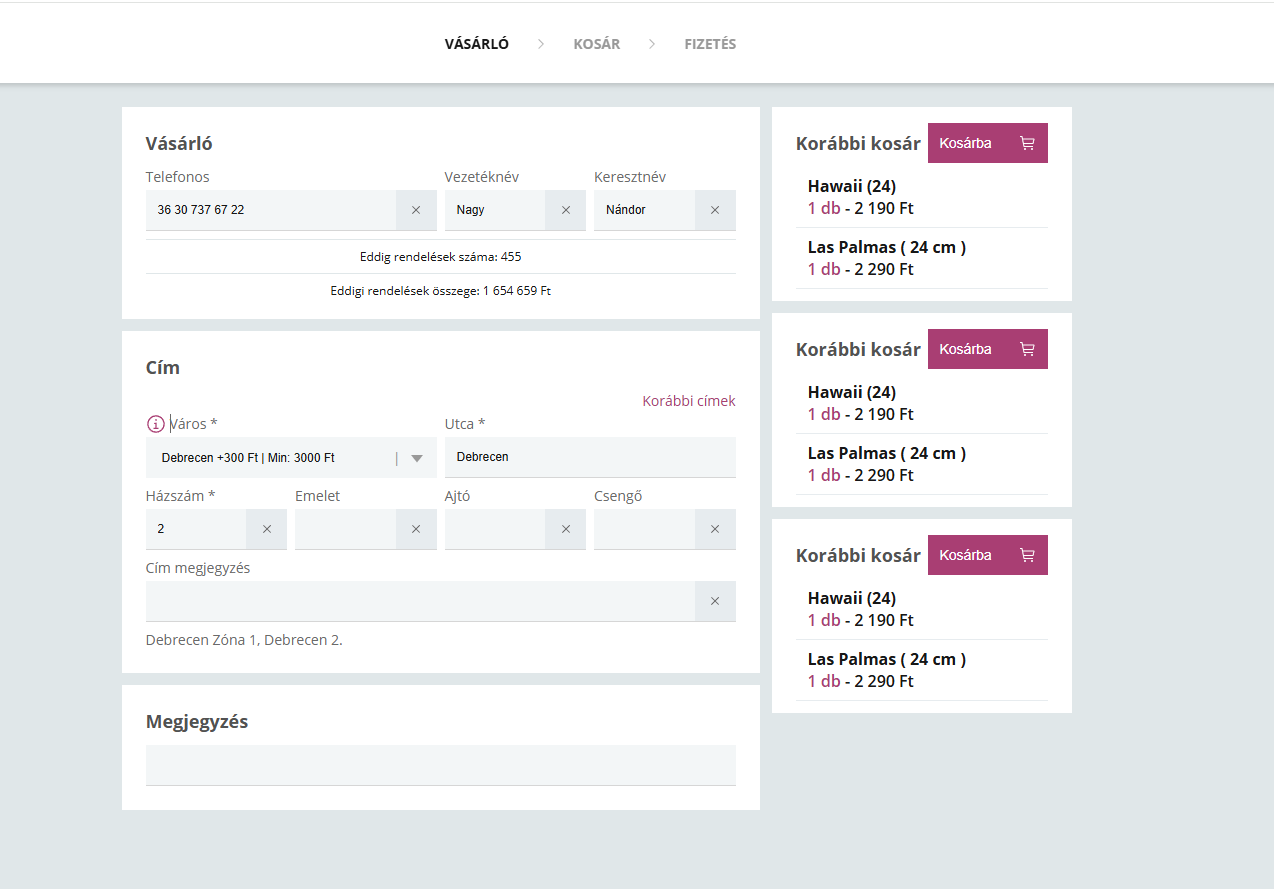Click into the Utca input field
The image size is (1274, 889).
tap(590, 457)
